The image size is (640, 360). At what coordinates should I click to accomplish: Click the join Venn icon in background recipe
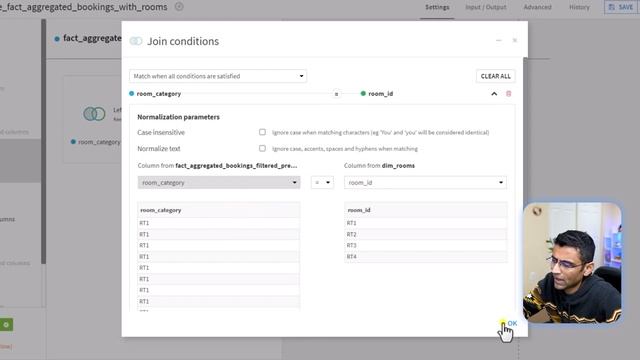pos(94,114)
